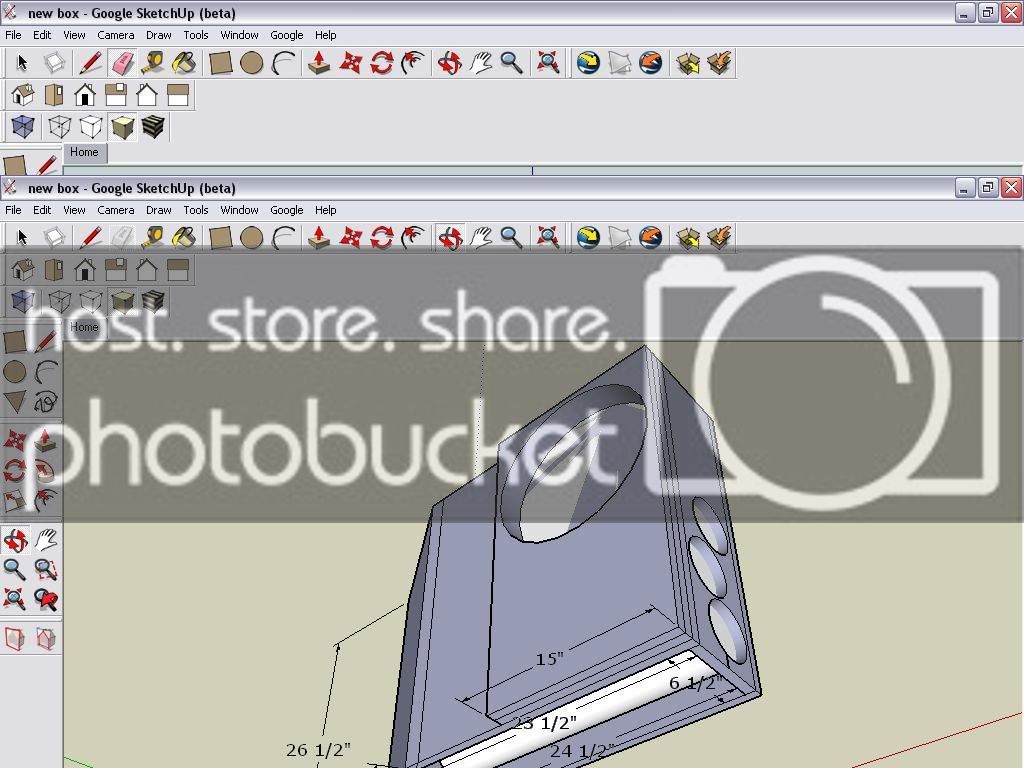The height and width of the screenshot is (768, 1024).
Task: Select Arc tool in lower window side toolbar
Action: 46,372
